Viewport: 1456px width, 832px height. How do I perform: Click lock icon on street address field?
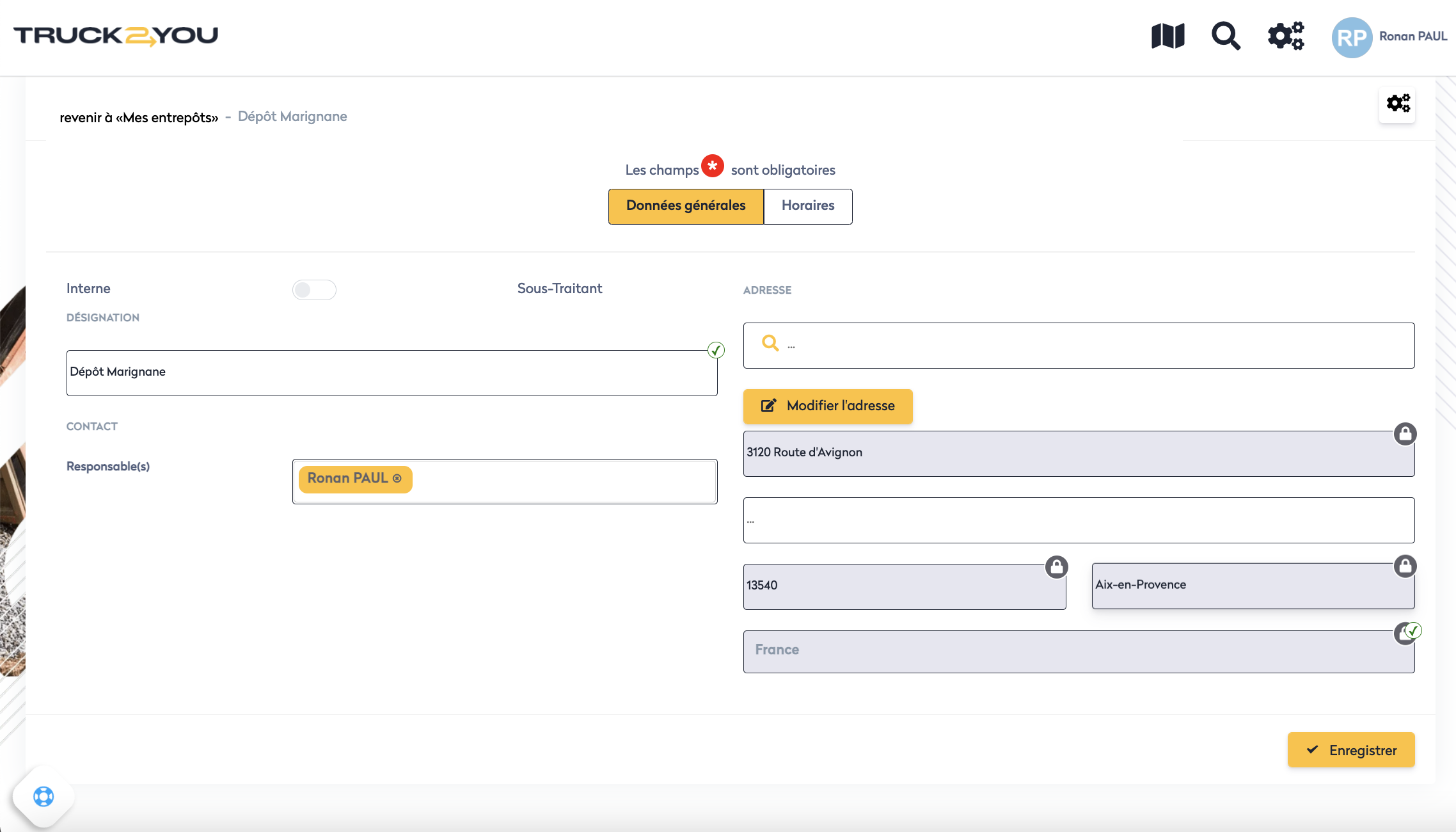pos(1405,434)
